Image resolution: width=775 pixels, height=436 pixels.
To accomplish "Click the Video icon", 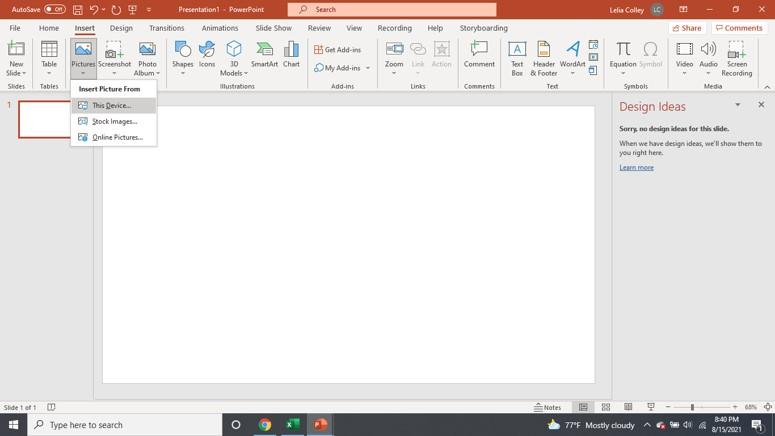I will tap(685, 58).
